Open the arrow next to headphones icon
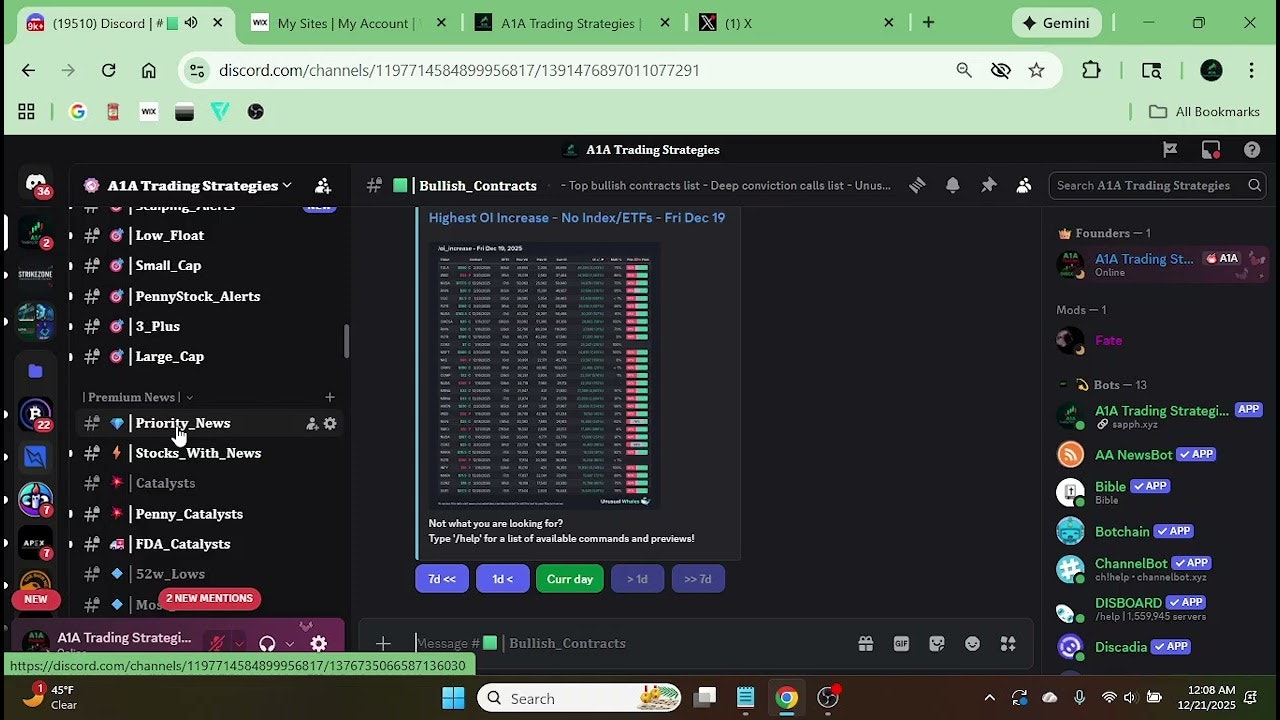This screenshot has width=1280, height=720. (x=290, y=644)
